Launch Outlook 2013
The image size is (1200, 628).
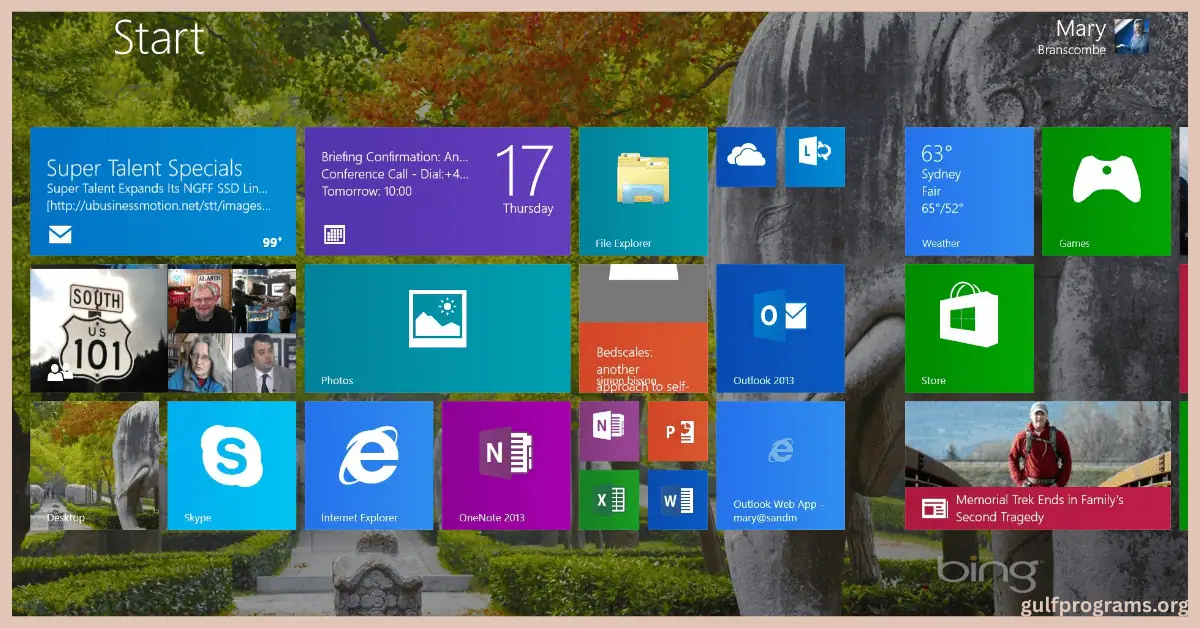780,328
